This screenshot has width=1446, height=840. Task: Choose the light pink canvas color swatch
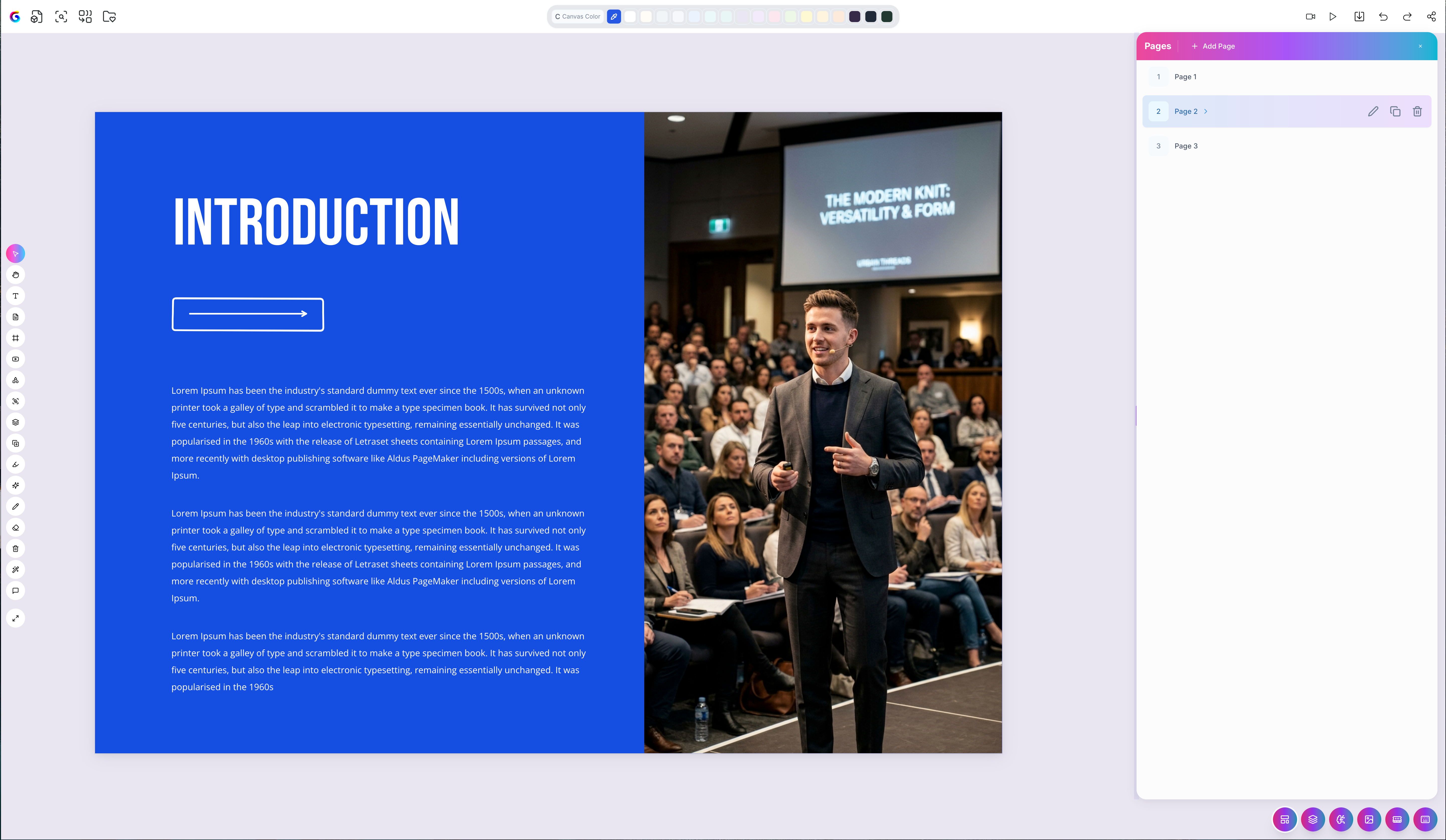tap(775, 17)
